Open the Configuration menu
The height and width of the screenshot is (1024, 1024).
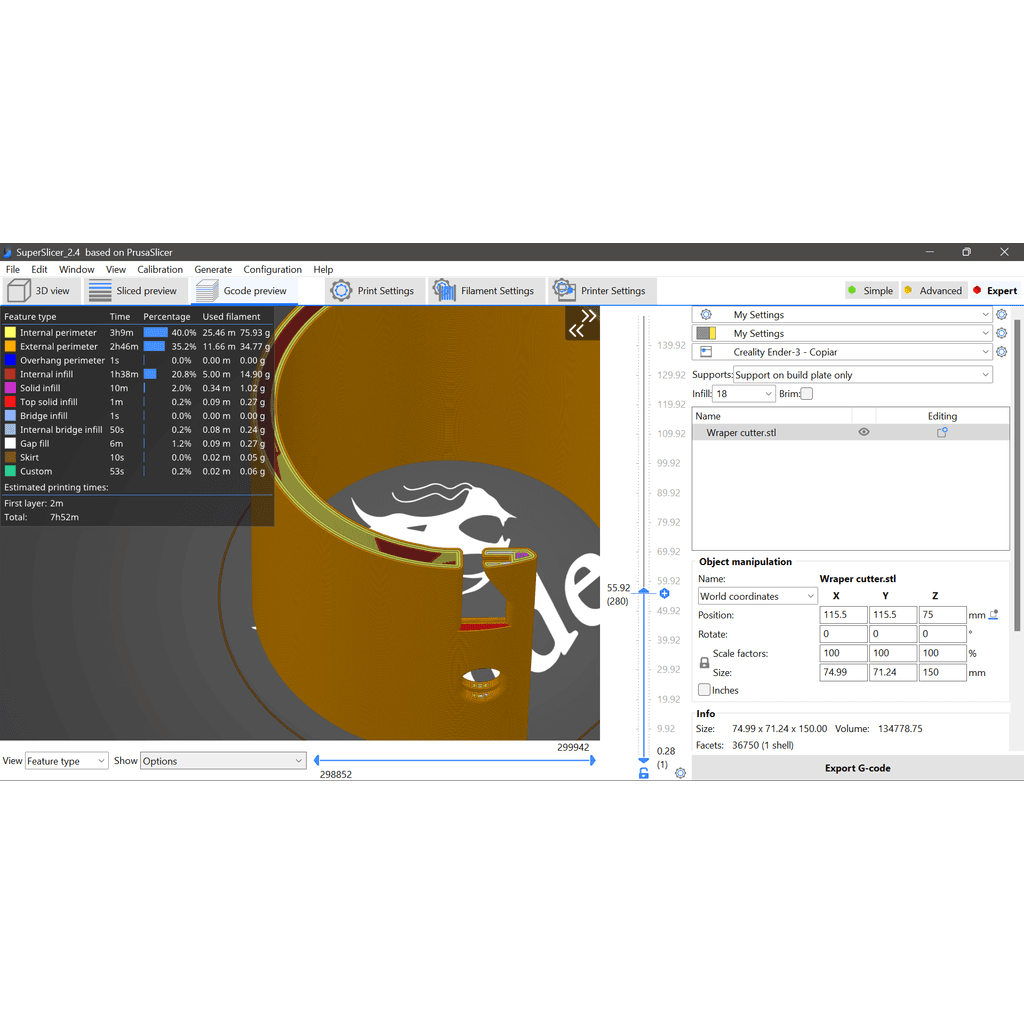point(272,269)
